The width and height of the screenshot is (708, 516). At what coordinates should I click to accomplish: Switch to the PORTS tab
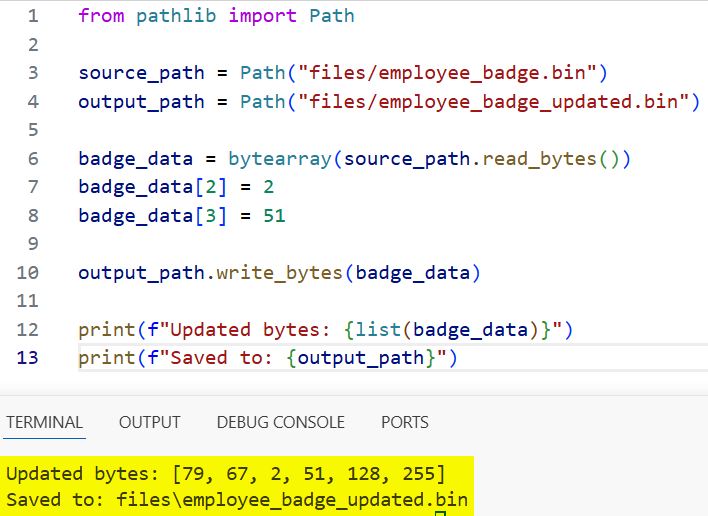click(405, 422)
